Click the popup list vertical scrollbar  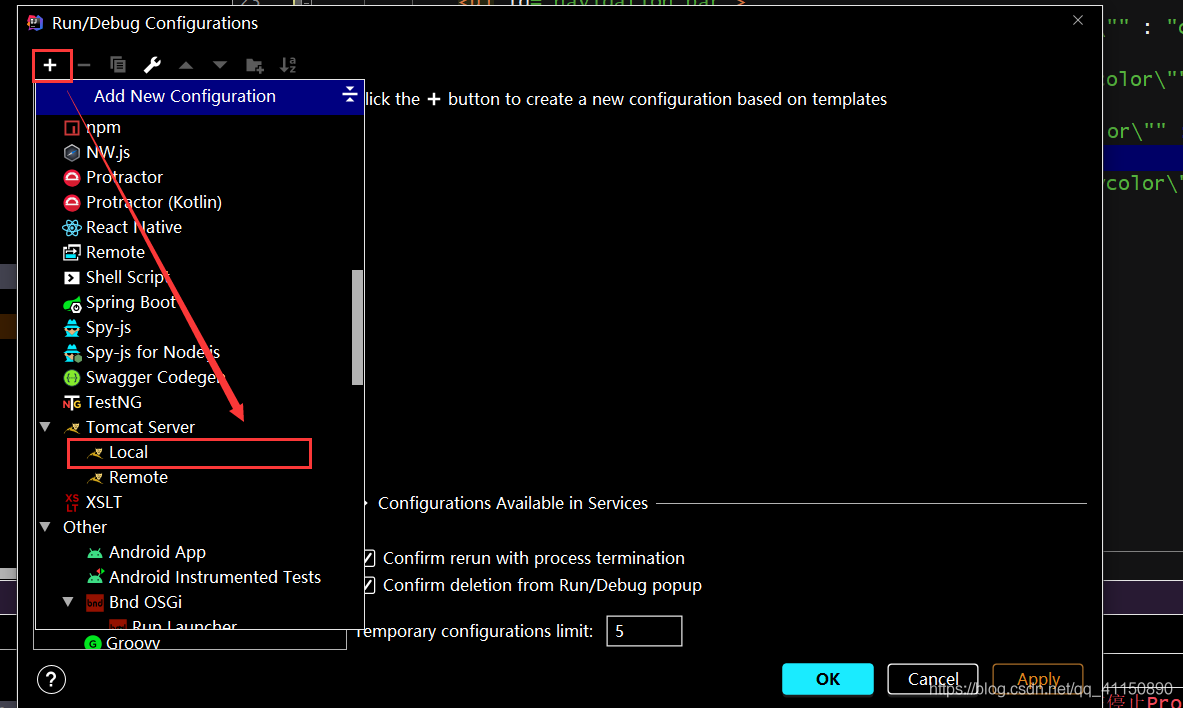click(358, 328)
